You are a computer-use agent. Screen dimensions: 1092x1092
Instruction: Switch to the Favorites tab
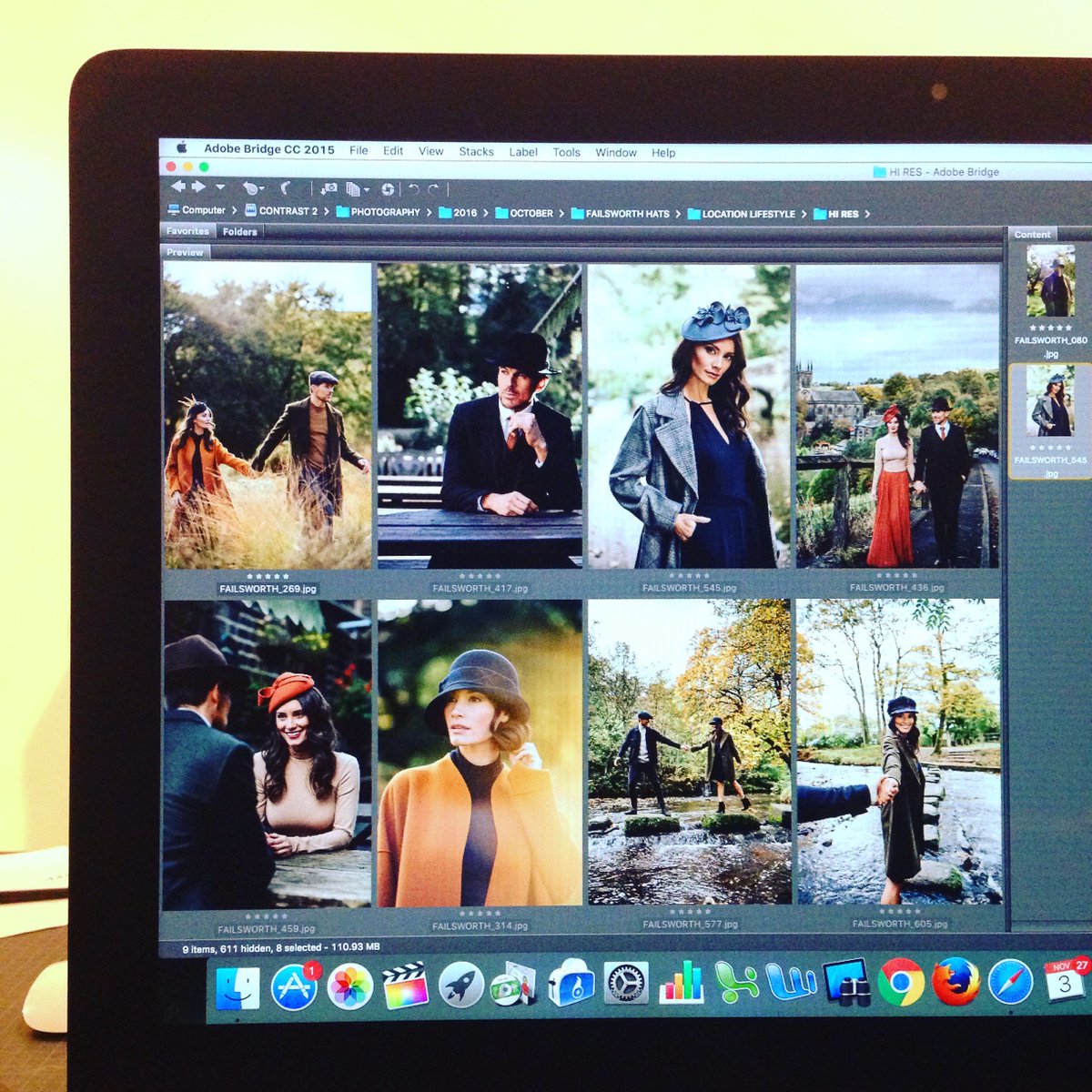187,231
